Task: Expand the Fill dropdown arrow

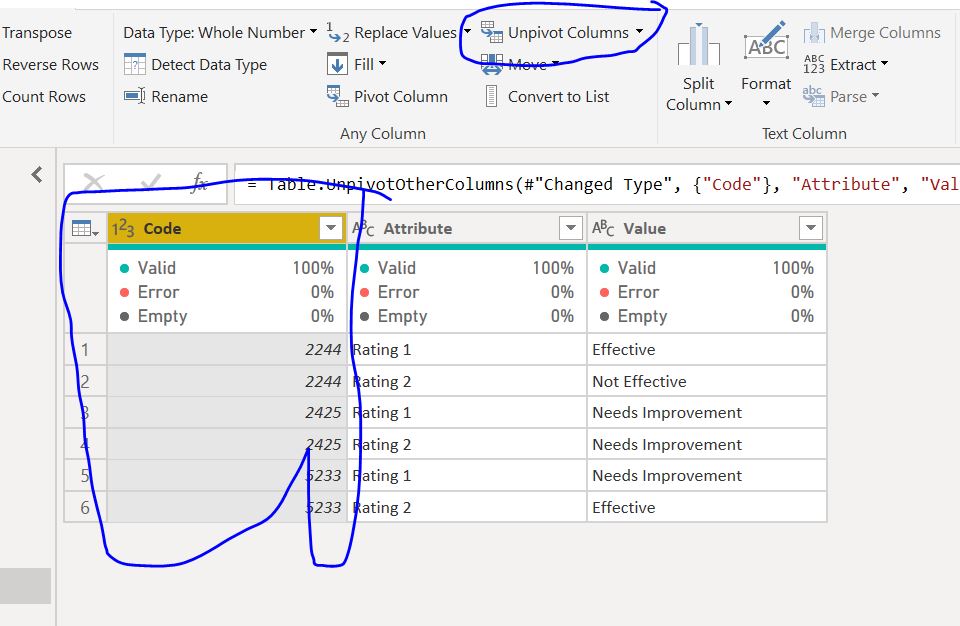Action: [x=383, y=63]
